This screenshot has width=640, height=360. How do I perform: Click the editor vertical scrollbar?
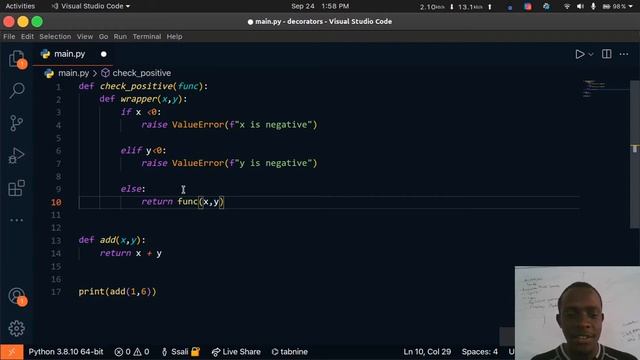635,154
